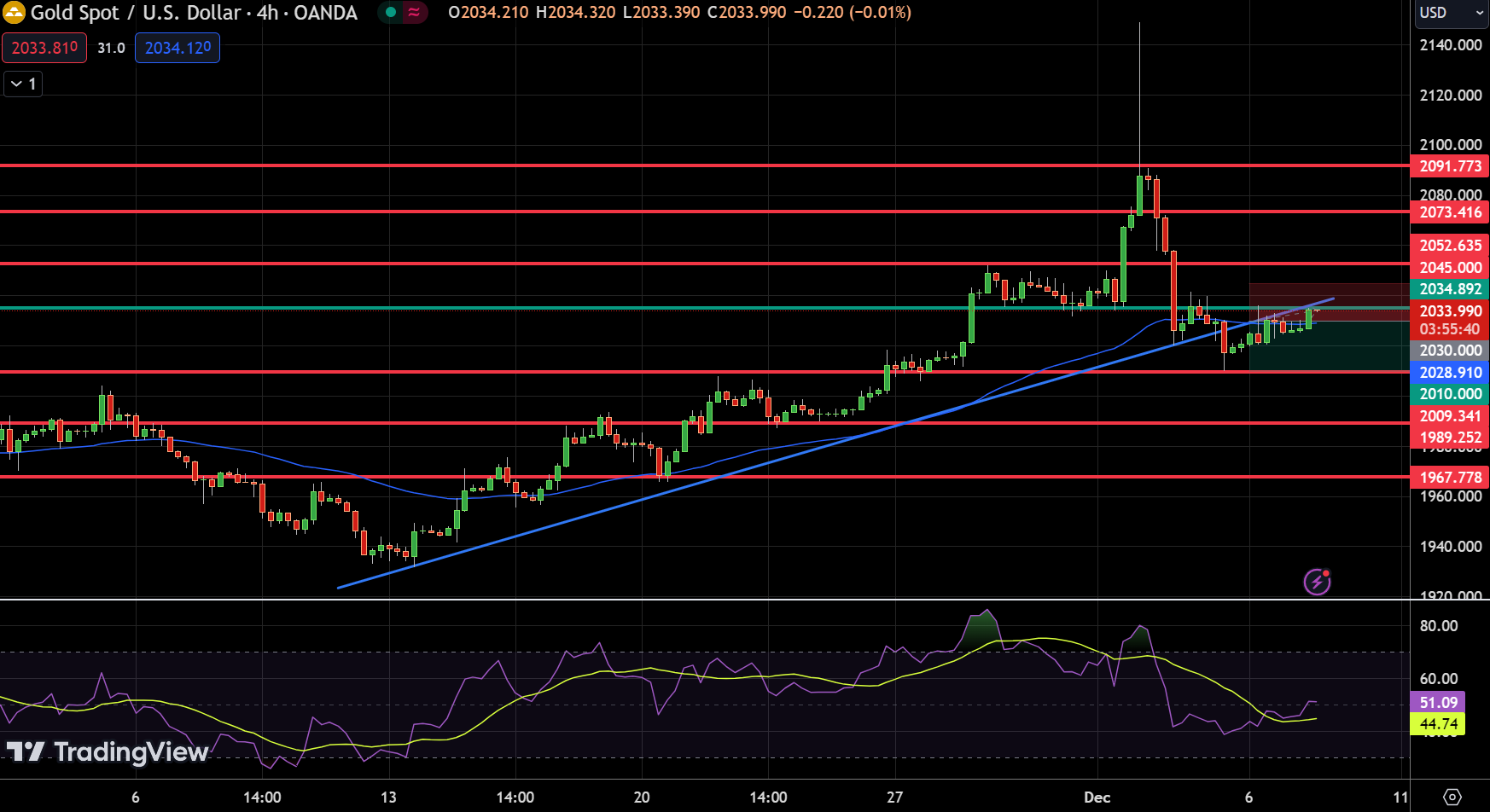Viewport: 1490px width, 812px height.
Task: Click the 60.00 RSI scale tick
Action: 1438,679
